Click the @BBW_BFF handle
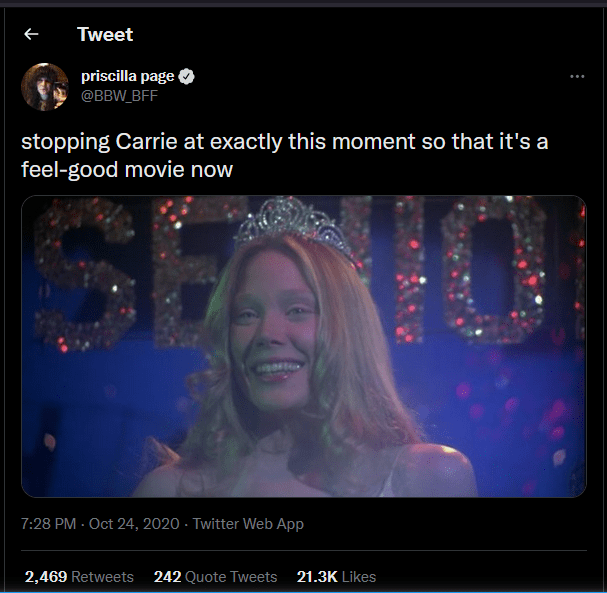Viewport: 607px width, 593px height. 119,95
